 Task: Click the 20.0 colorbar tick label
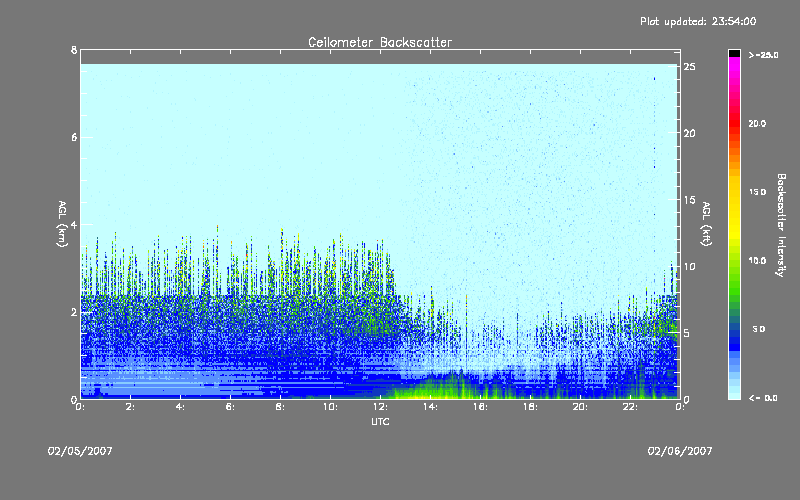pyautogui.click(x=757, y=124)
